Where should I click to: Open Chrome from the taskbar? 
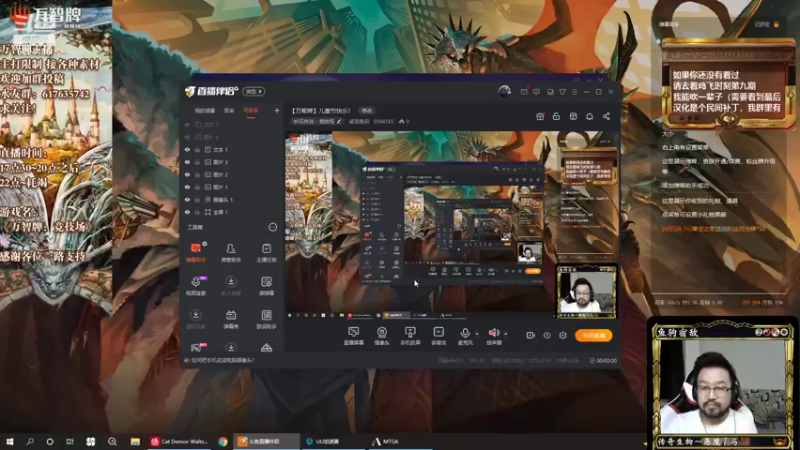[x=223, y=441]
